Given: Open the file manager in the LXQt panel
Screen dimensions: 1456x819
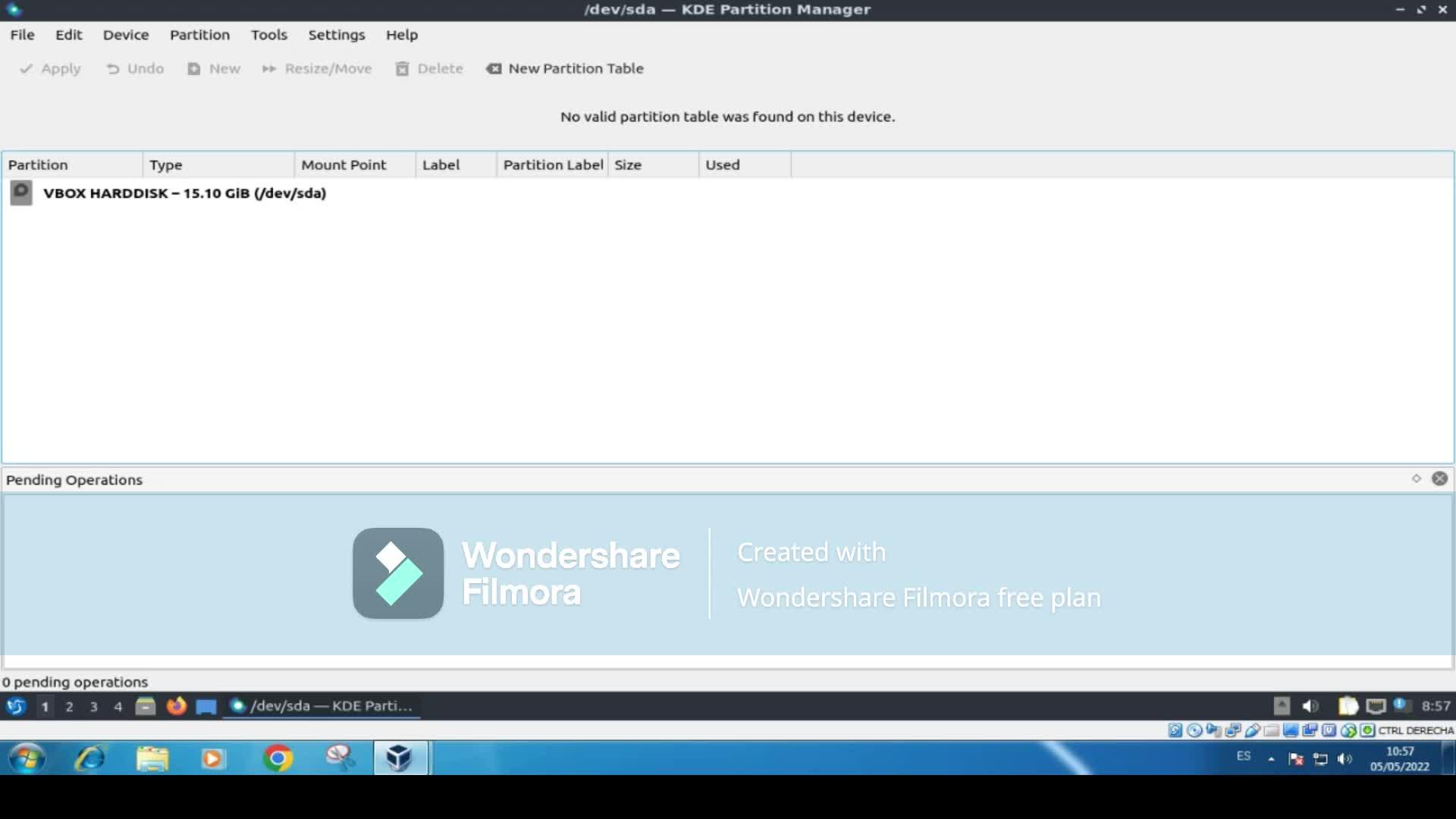Looking at the screenshot, I should 146,706.
